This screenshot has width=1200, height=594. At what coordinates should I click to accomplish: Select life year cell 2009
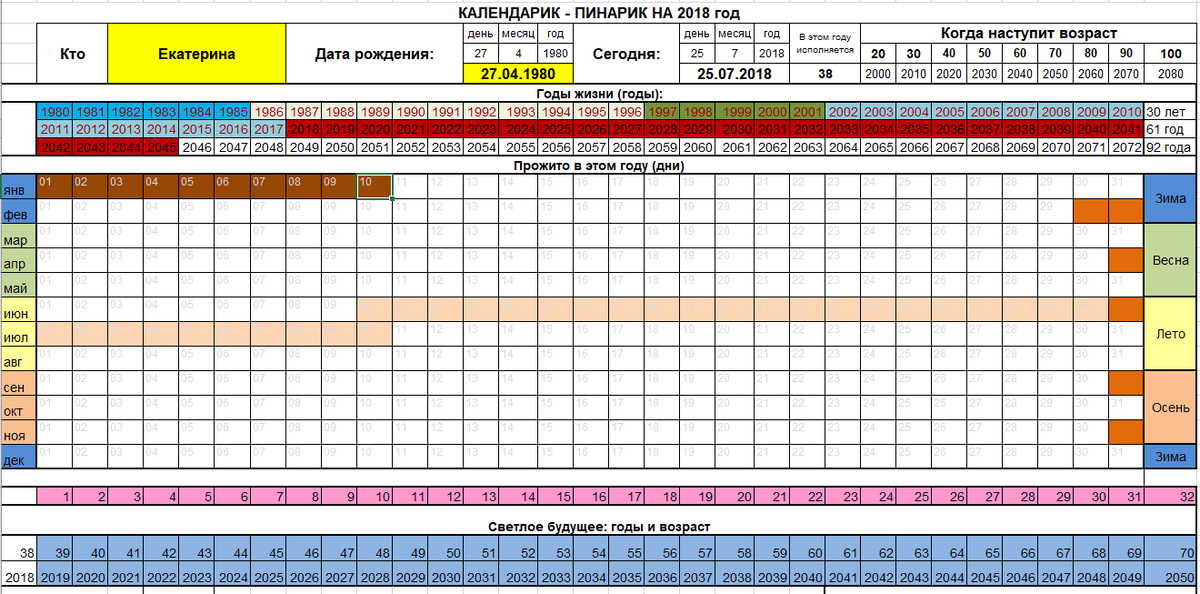1091,112
